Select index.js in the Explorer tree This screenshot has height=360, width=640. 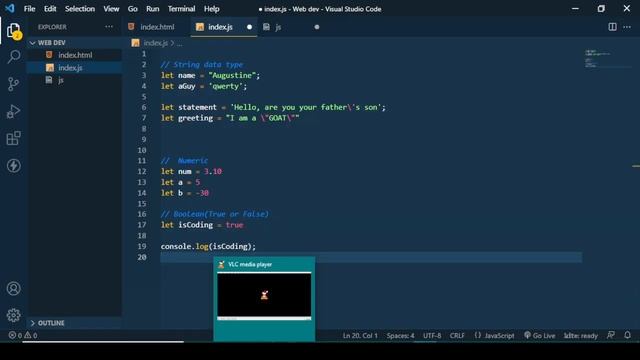(x=75, y=68)
